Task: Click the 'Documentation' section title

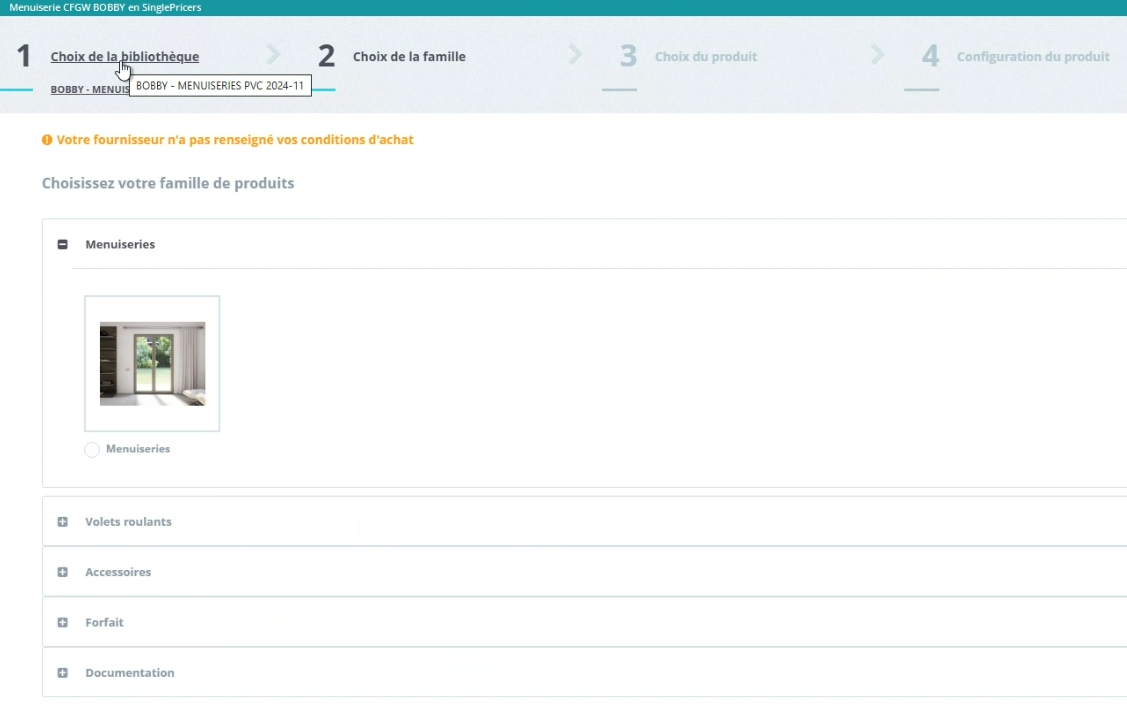Action: (129, 673)
